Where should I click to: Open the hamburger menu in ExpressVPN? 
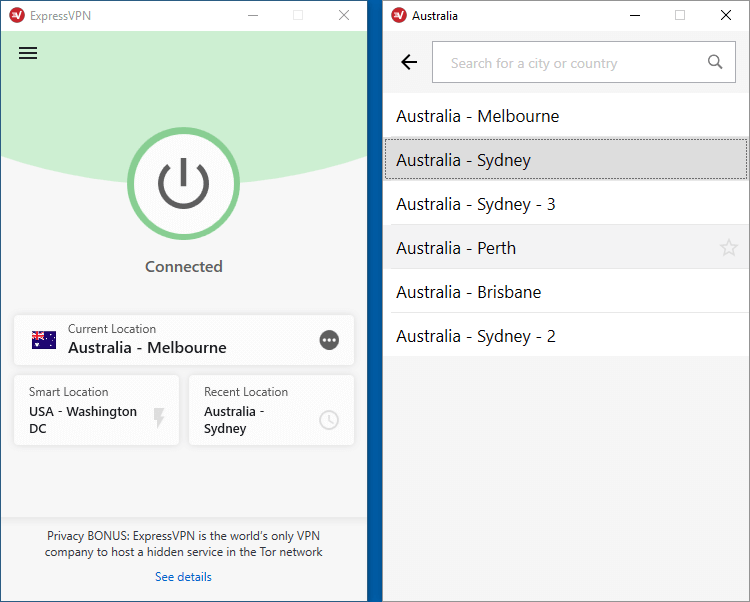click(x=28, y=53)
